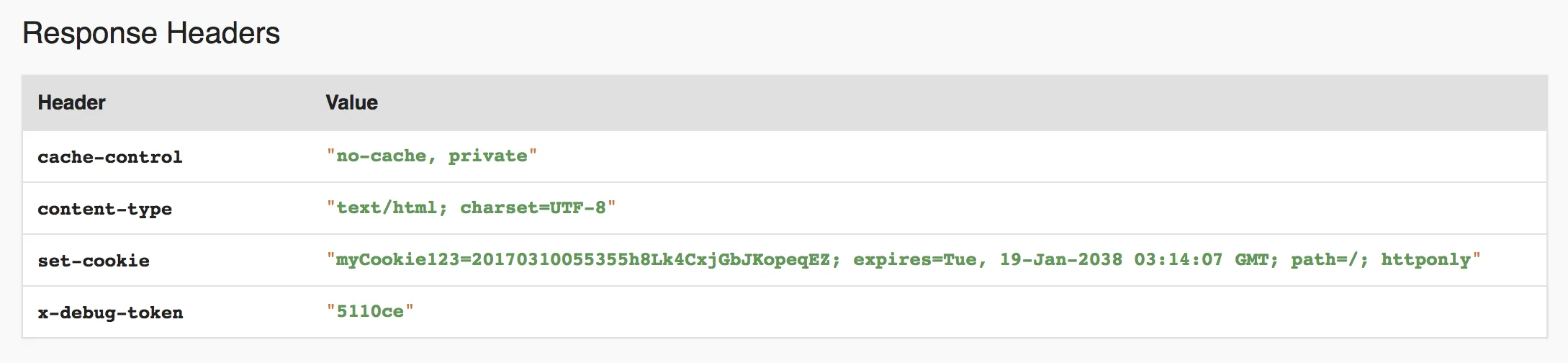Click the 19-Jan-2038 expiry date

(1061, 260)
